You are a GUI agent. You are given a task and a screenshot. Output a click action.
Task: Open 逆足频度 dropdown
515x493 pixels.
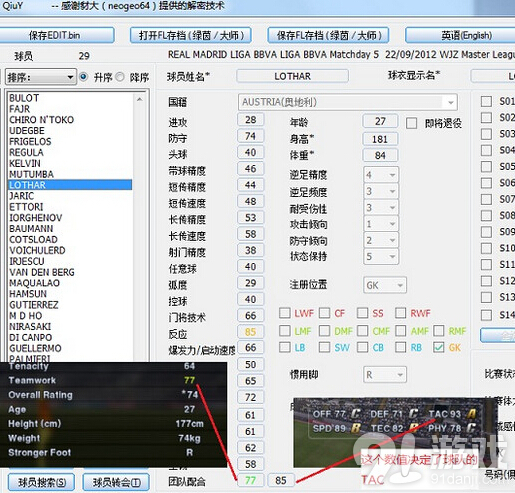coord(380,191)
